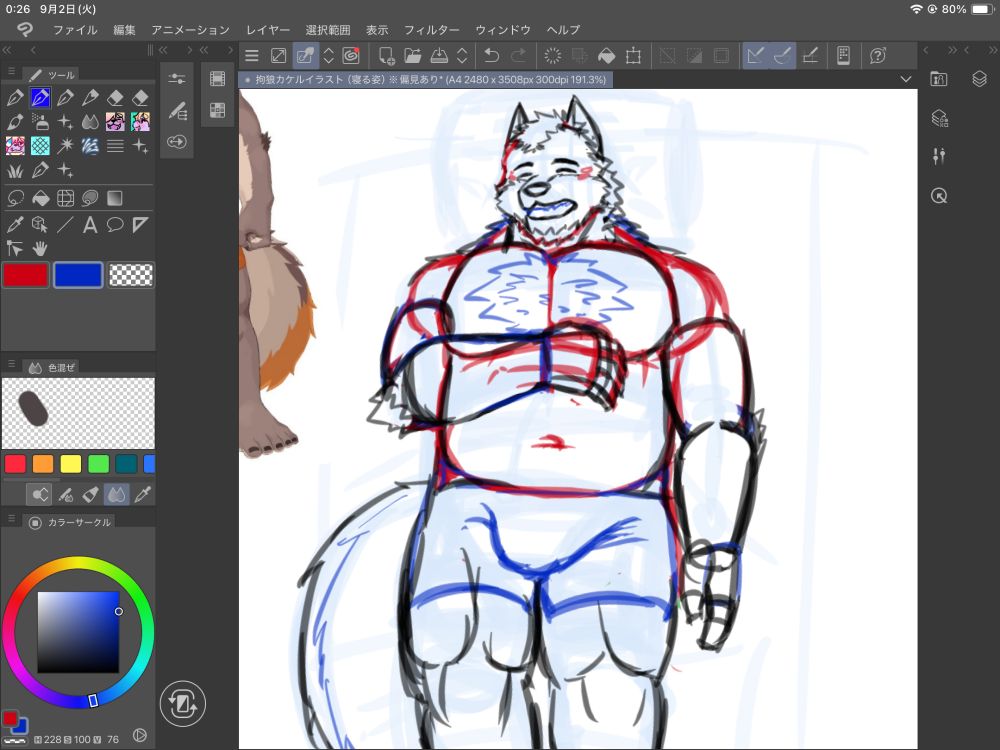The height and width of the screenshot is (750, 1000).
Task: Select the grass decoration brush
Action: click(x=15, y=170)
